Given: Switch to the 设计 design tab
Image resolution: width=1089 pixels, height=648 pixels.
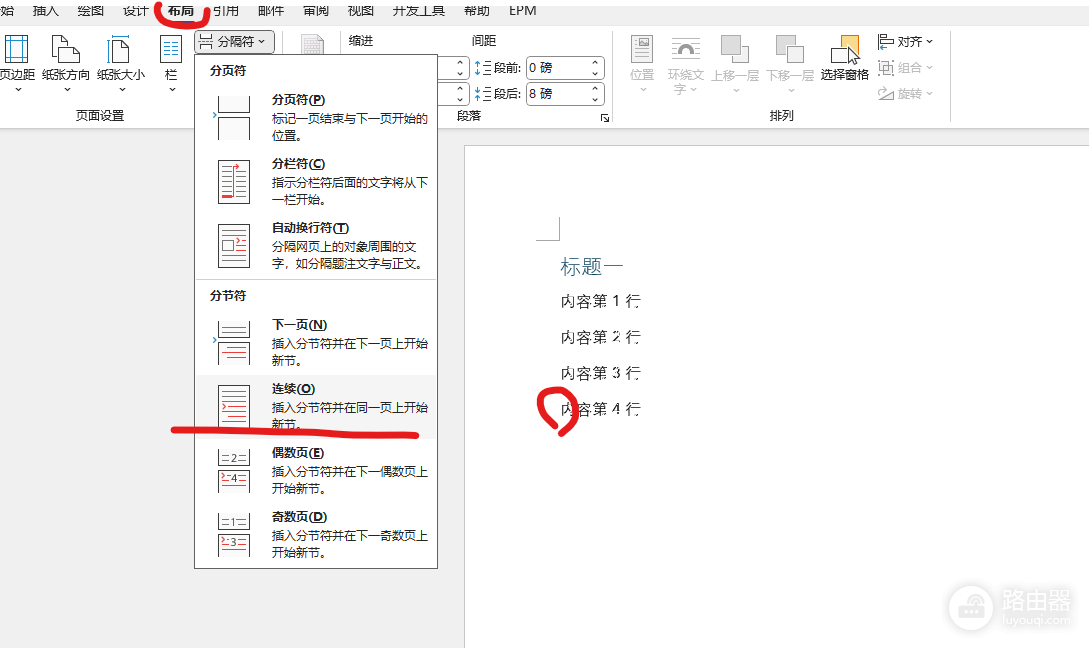Looking at the screenshot, I should pyautogui.click(x=135, y=10).
